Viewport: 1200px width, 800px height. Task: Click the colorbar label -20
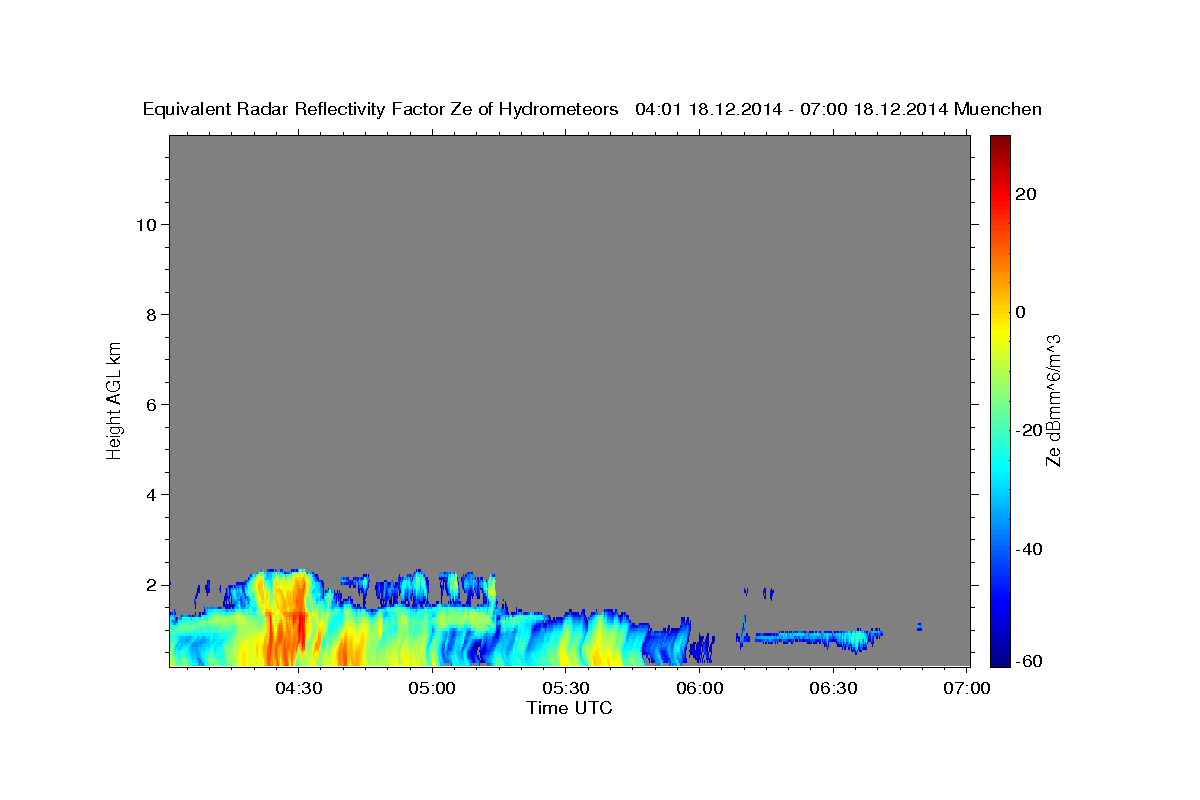coord(1028,430)
